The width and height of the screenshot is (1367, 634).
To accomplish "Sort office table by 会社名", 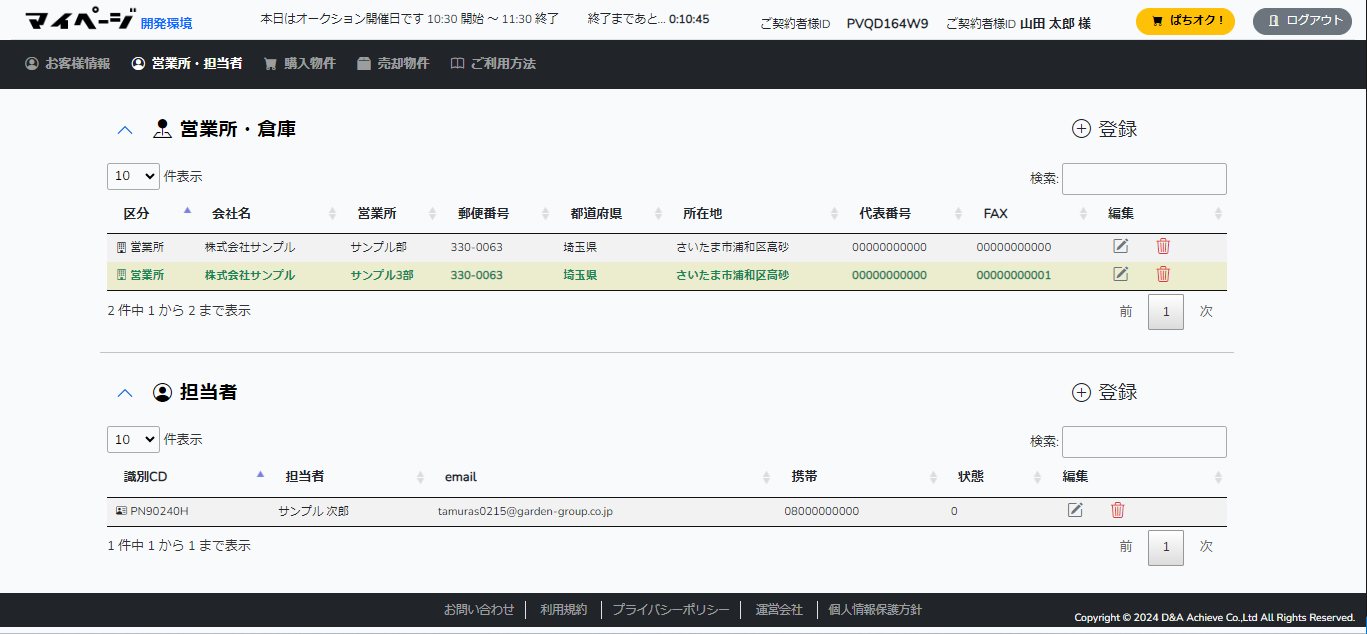I will [269, 213].
